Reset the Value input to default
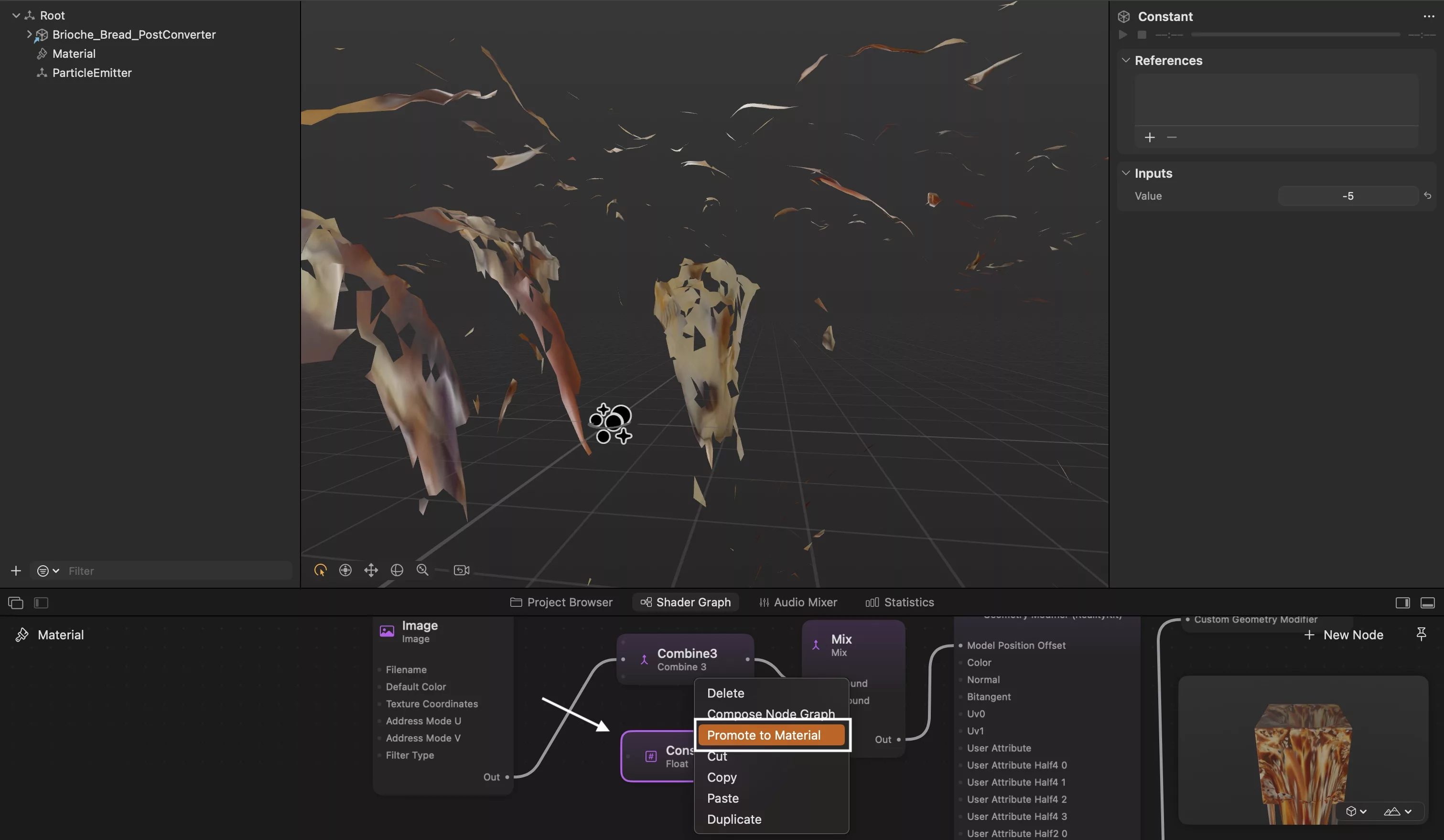Screen dimensions: 1444x840 pos(1427,196)
